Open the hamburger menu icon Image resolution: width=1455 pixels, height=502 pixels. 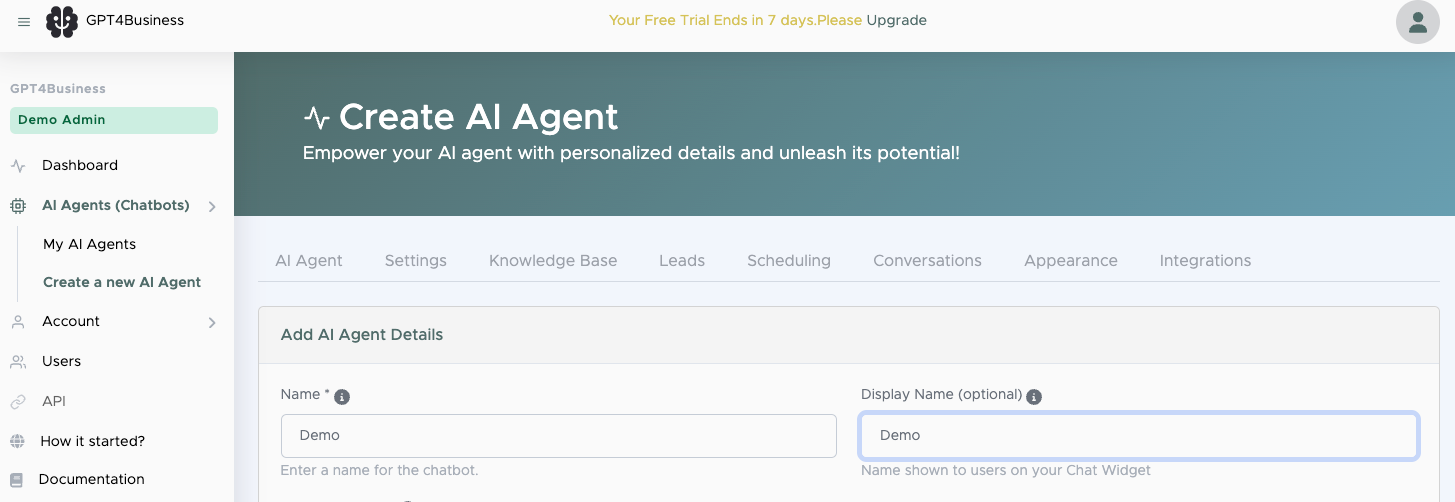(24, 22)
